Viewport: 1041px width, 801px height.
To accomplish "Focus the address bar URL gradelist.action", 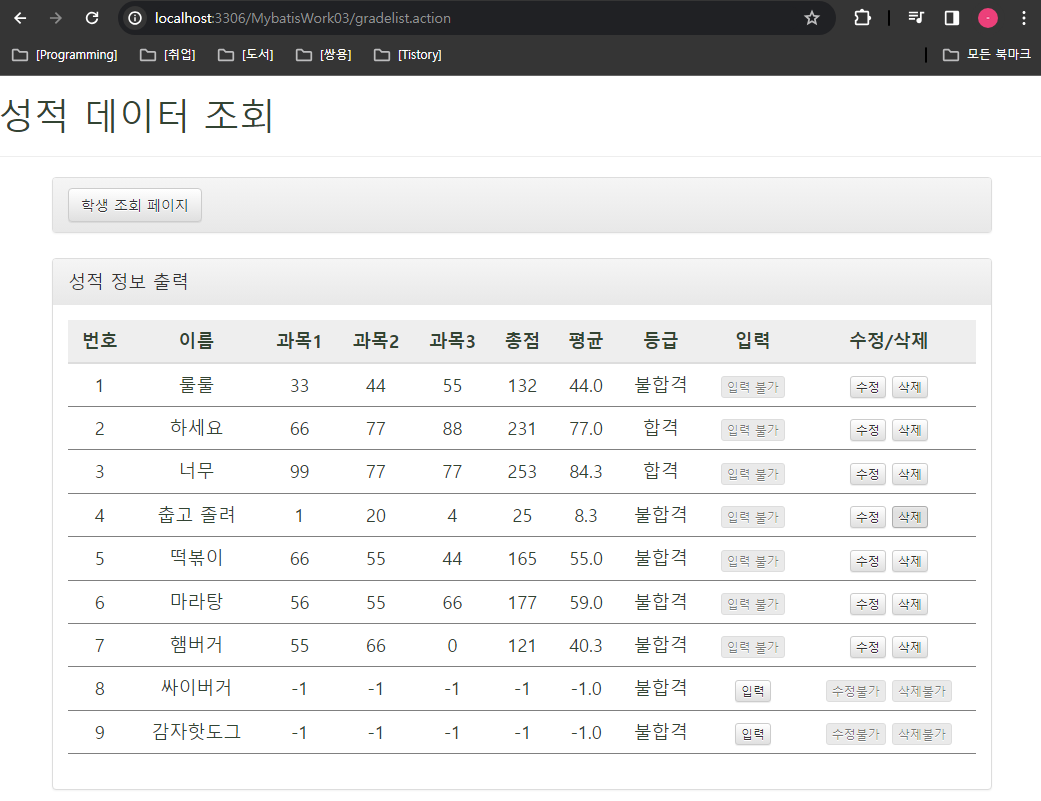I will 303,18.
